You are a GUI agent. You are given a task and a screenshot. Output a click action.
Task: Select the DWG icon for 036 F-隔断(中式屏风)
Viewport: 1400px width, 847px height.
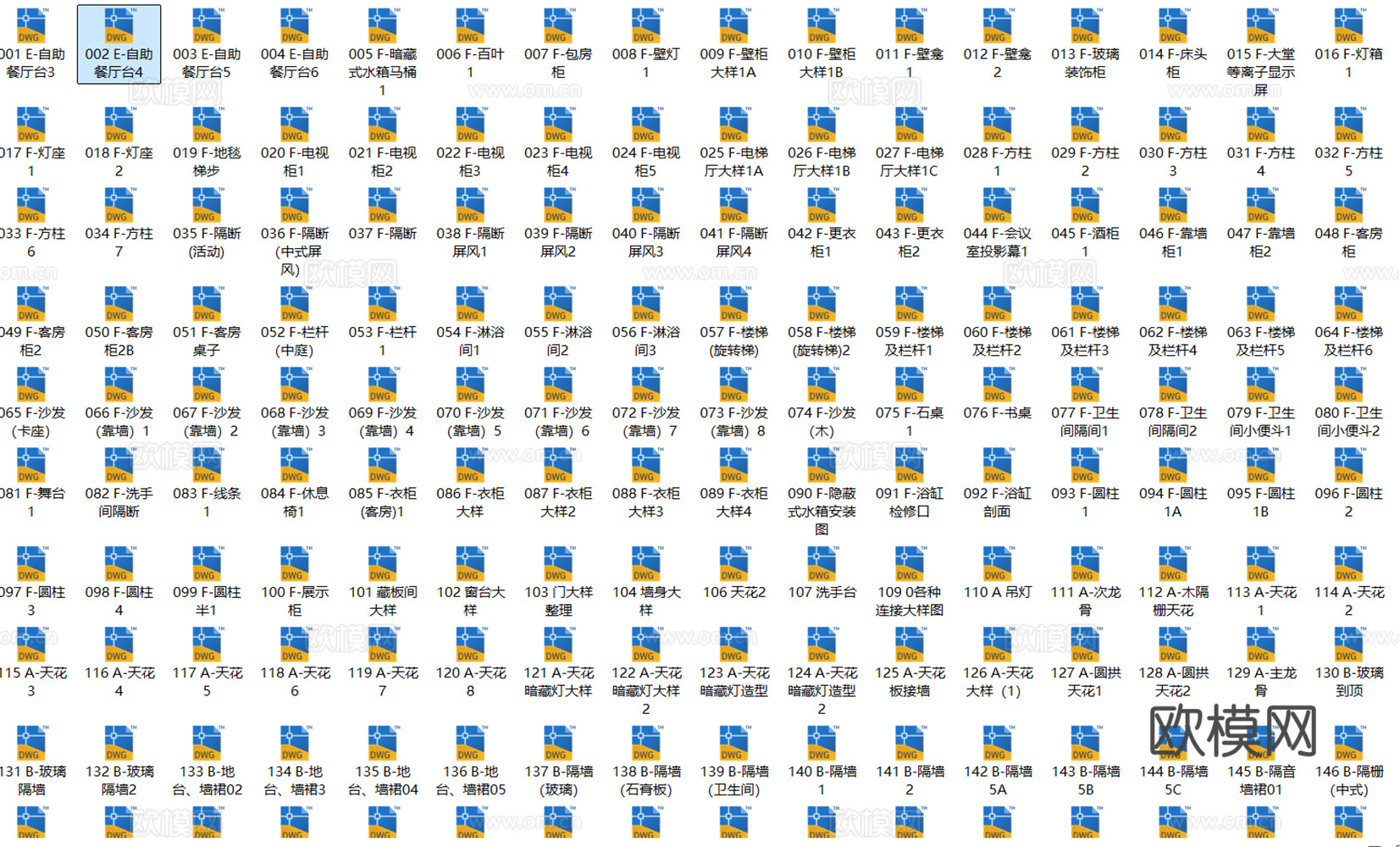295,205
